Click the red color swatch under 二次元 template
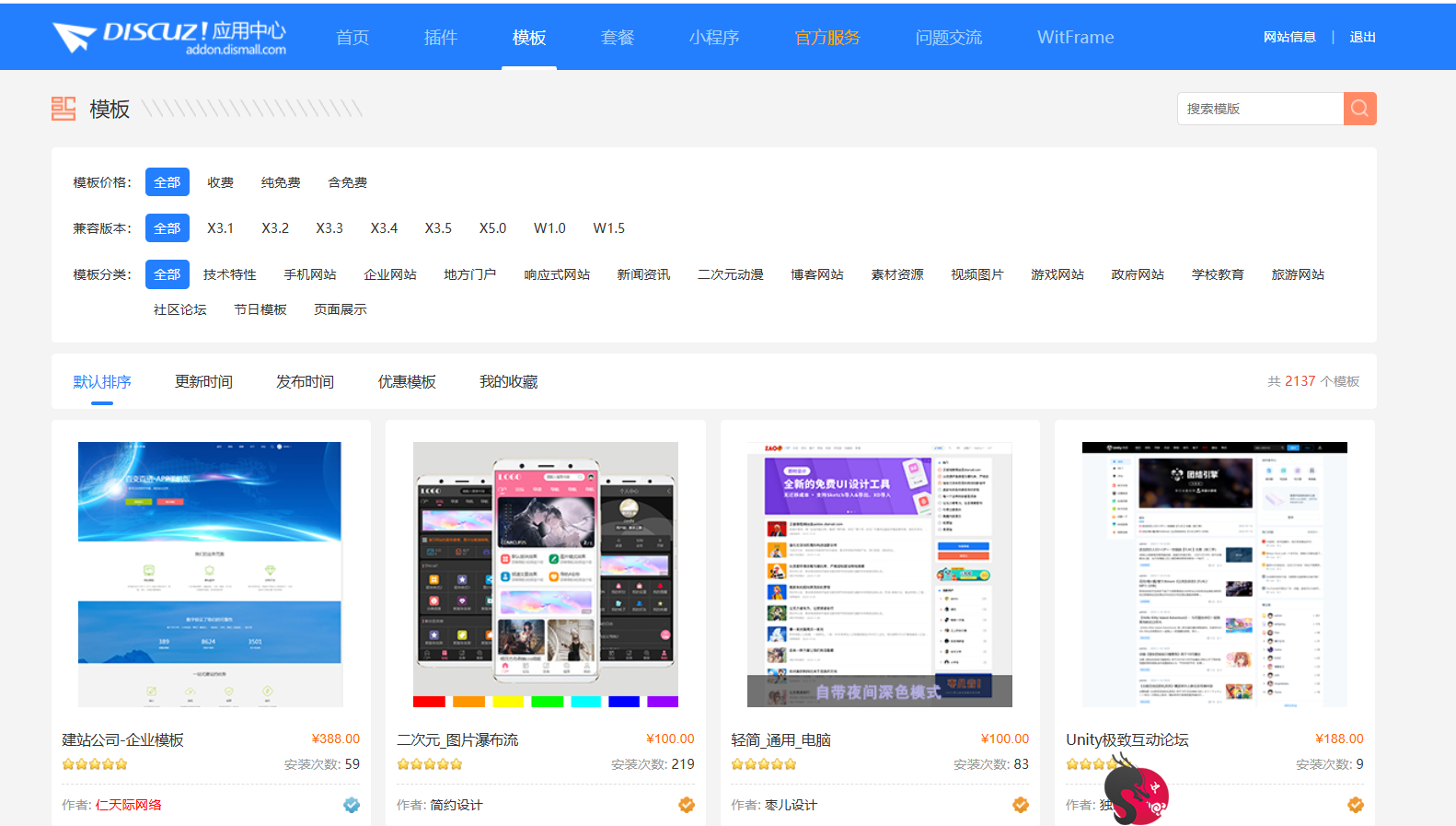The image size is (1456, 826). point(429,702)
